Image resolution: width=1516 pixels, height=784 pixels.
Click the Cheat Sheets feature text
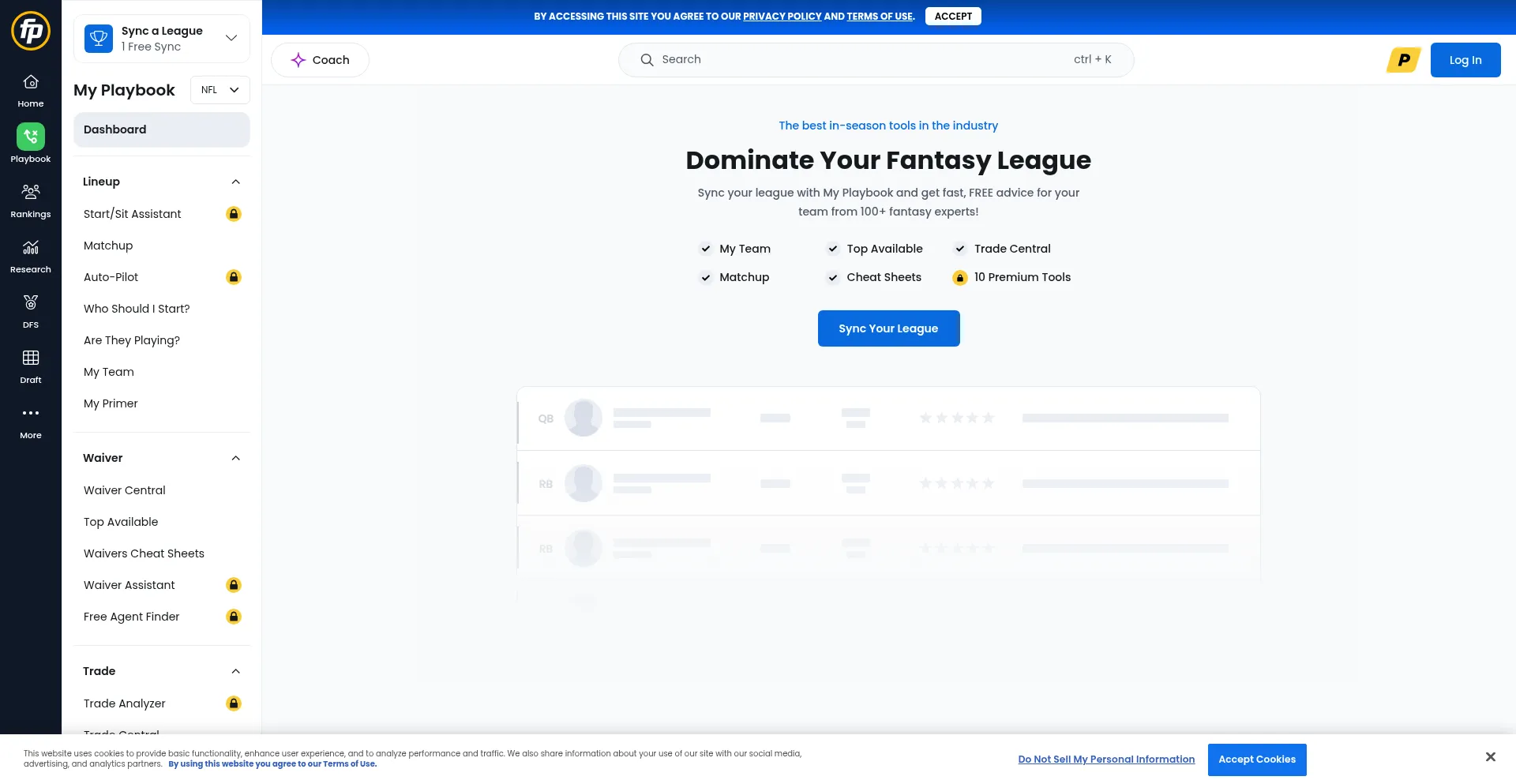(x=884, y=277)
